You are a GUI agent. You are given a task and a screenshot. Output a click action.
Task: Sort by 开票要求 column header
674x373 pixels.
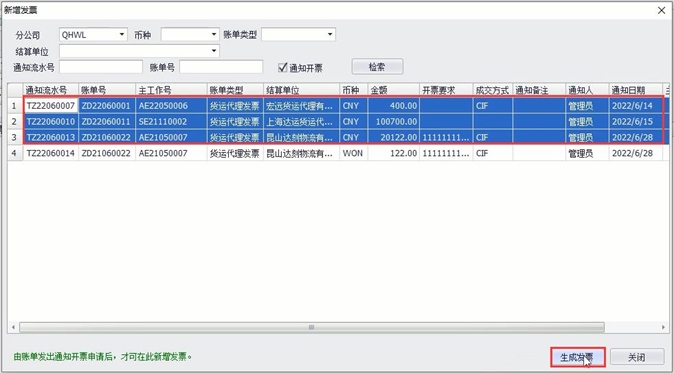pyautogui.click(x=446, y=90)
